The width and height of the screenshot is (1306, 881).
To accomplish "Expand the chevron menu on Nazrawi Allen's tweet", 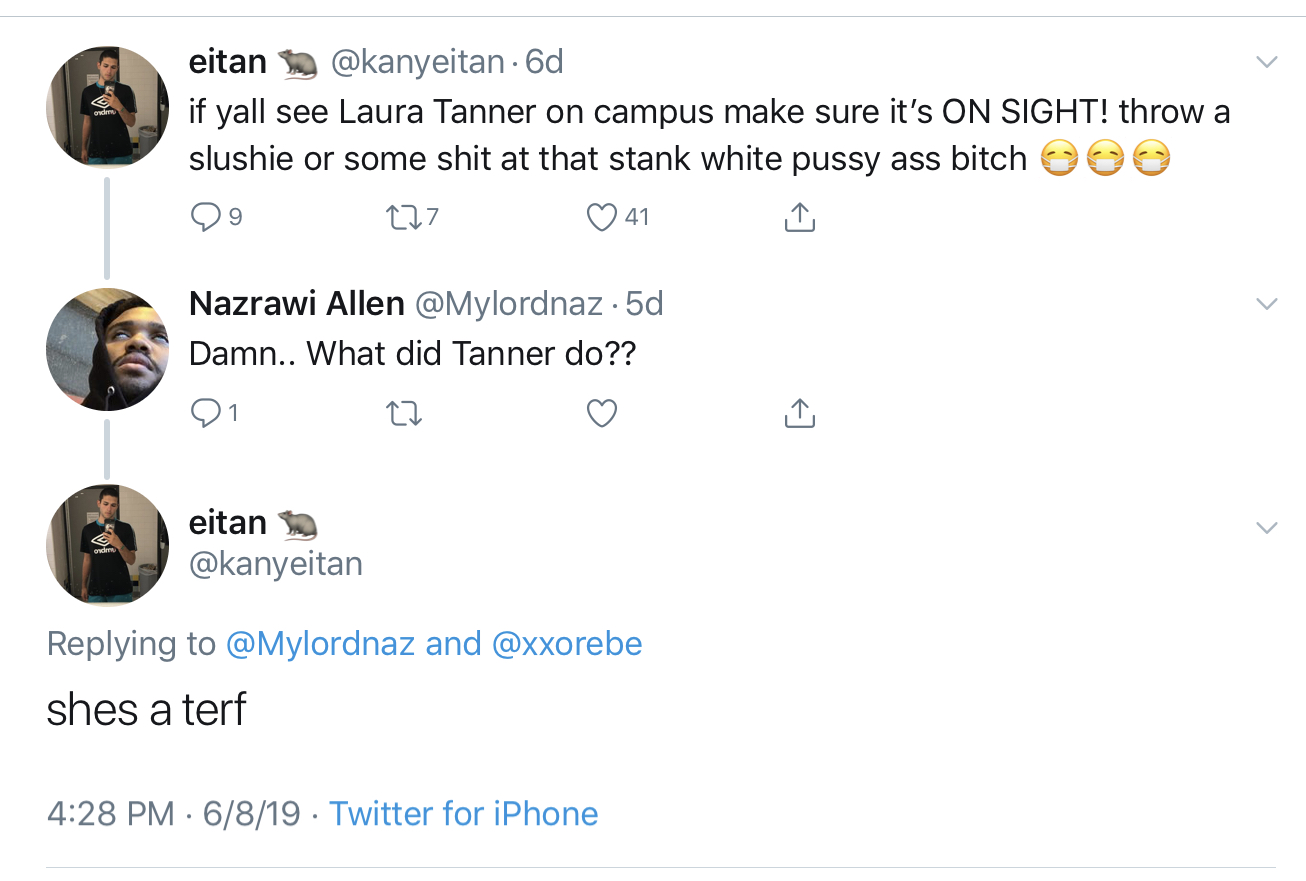I will (1266, 303).
